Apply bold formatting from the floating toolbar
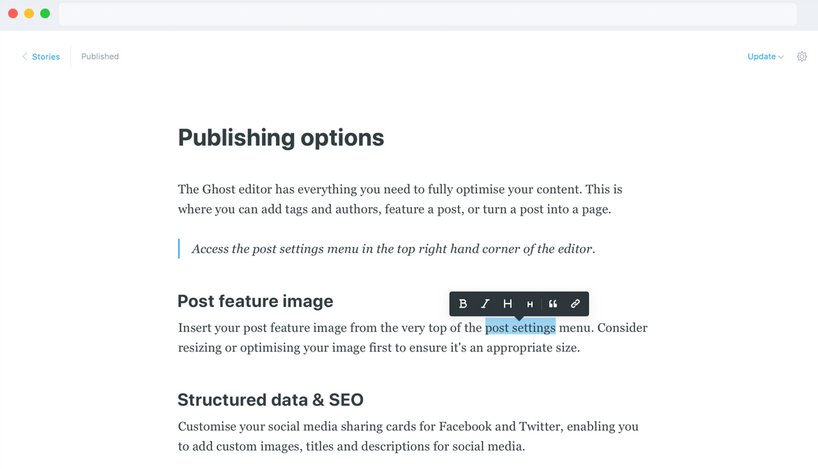 [x=462, y=304]
